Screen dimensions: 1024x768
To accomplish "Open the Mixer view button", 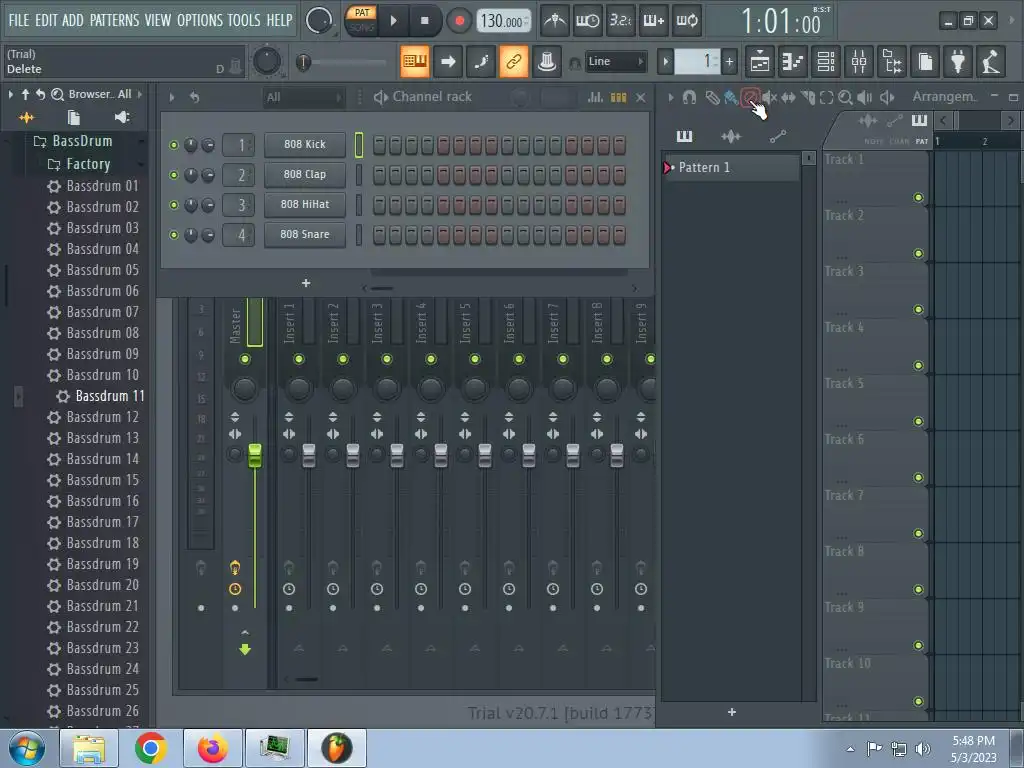I will point(859,62).
